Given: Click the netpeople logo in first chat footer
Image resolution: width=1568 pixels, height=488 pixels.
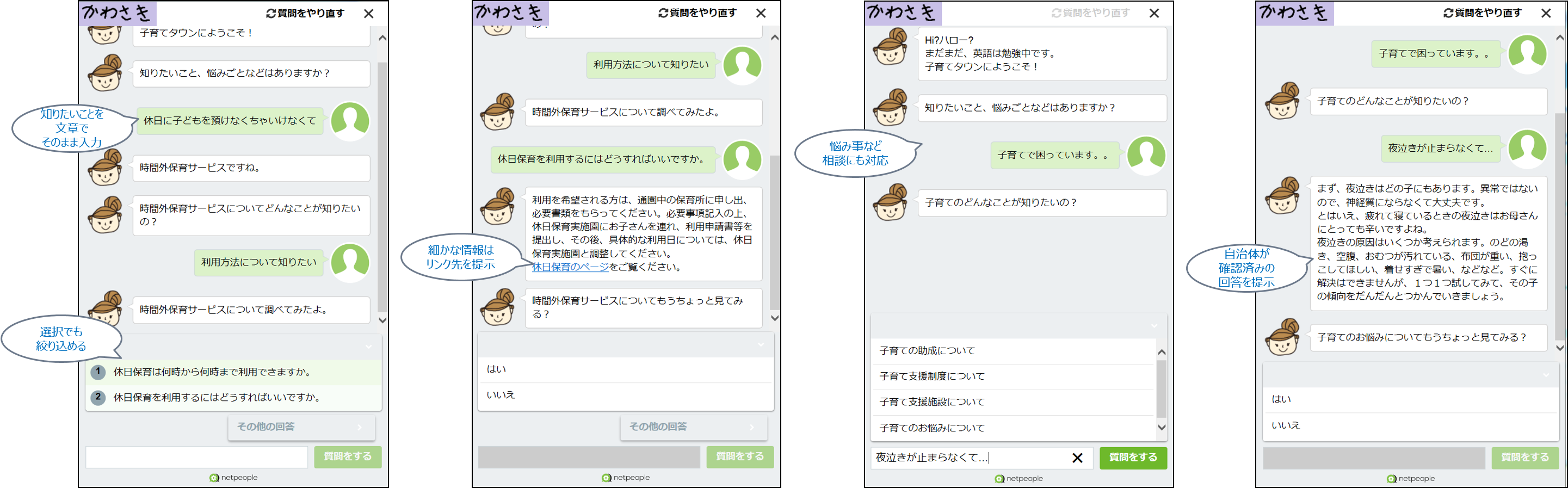Looking at the screenshot, I should 234,478.
